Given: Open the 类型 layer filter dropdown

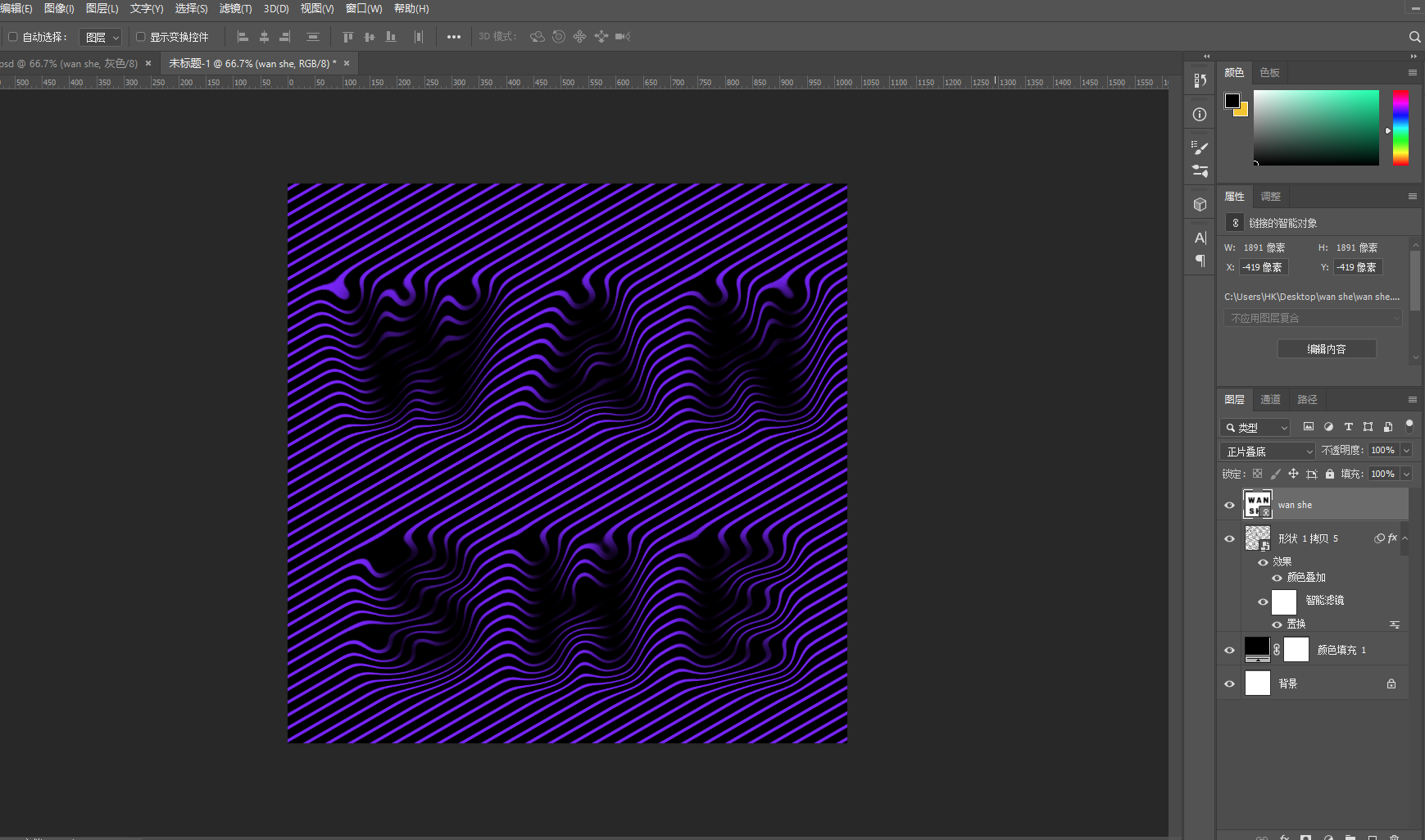Looking at the screenshot, I should pyautogui.click(x=1255, y=427).
